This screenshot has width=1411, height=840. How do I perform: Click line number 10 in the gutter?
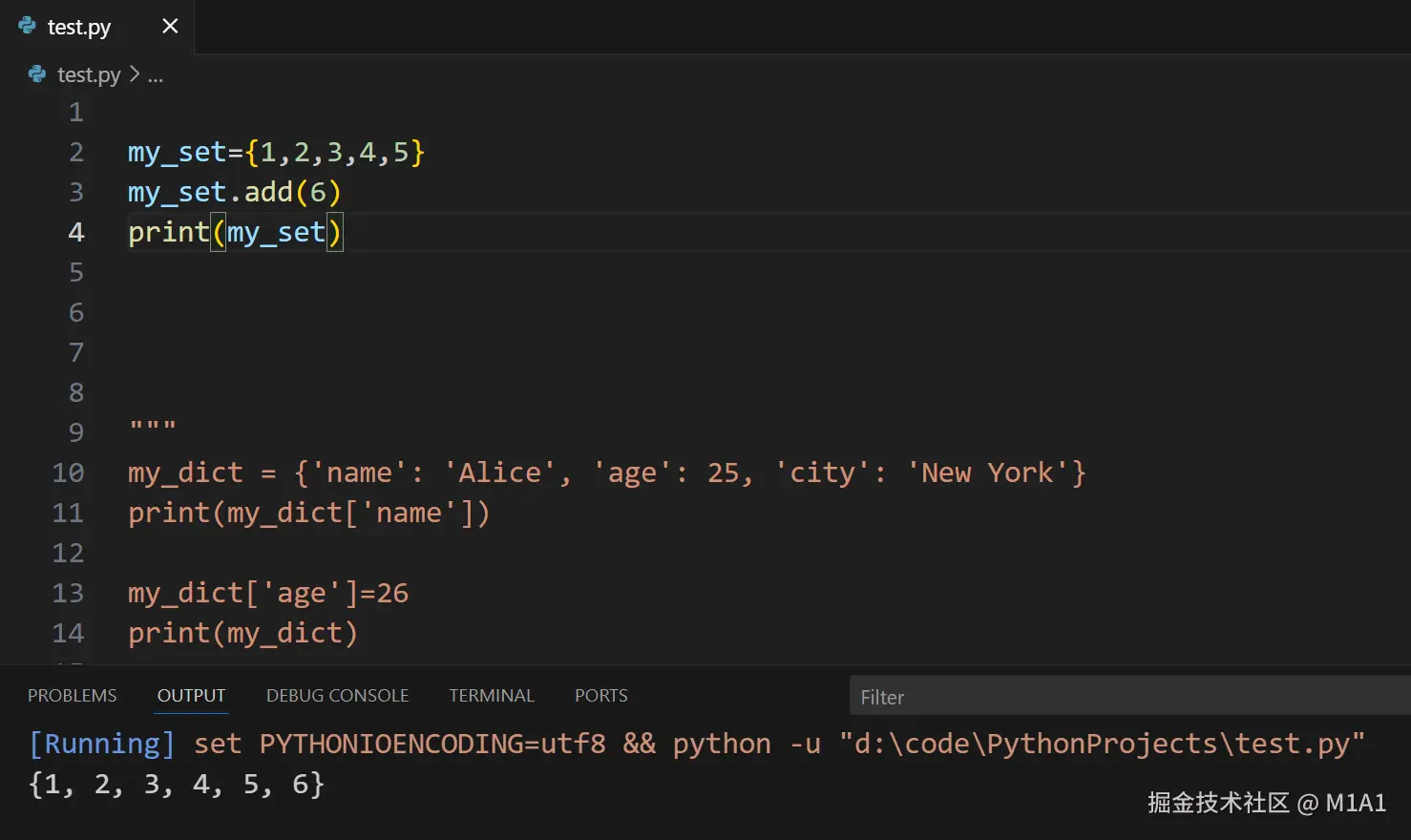pyautogui.click(x=68, y=473)
